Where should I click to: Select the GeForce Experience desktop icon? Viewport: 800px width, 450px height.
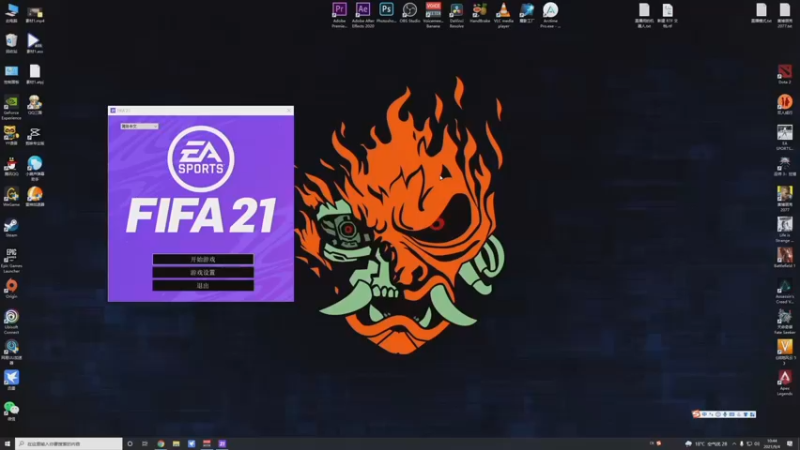11,107
